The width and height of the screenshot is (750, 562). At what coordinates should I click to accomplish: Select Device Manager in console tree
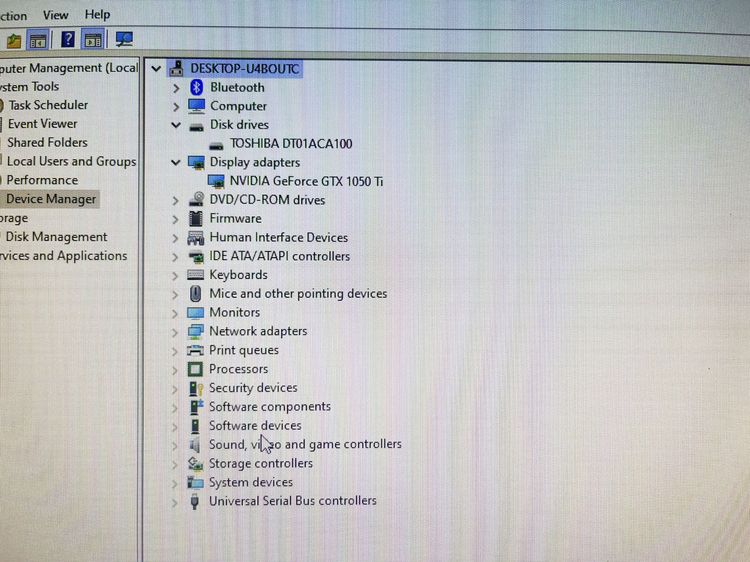tap(51, 199)
